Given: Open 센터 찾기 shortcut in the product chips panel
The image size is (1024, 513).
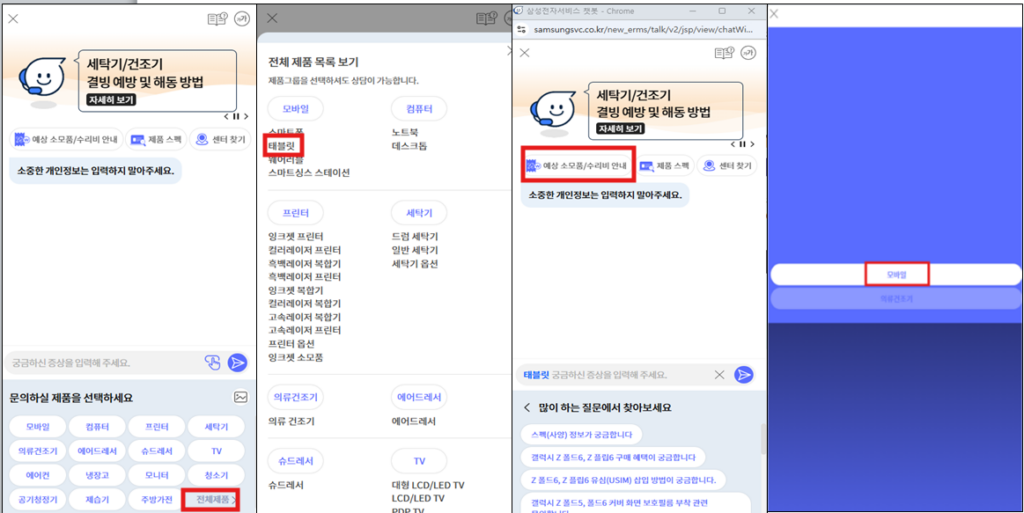Looking at the screenshot, I should [x=220, y=139].
